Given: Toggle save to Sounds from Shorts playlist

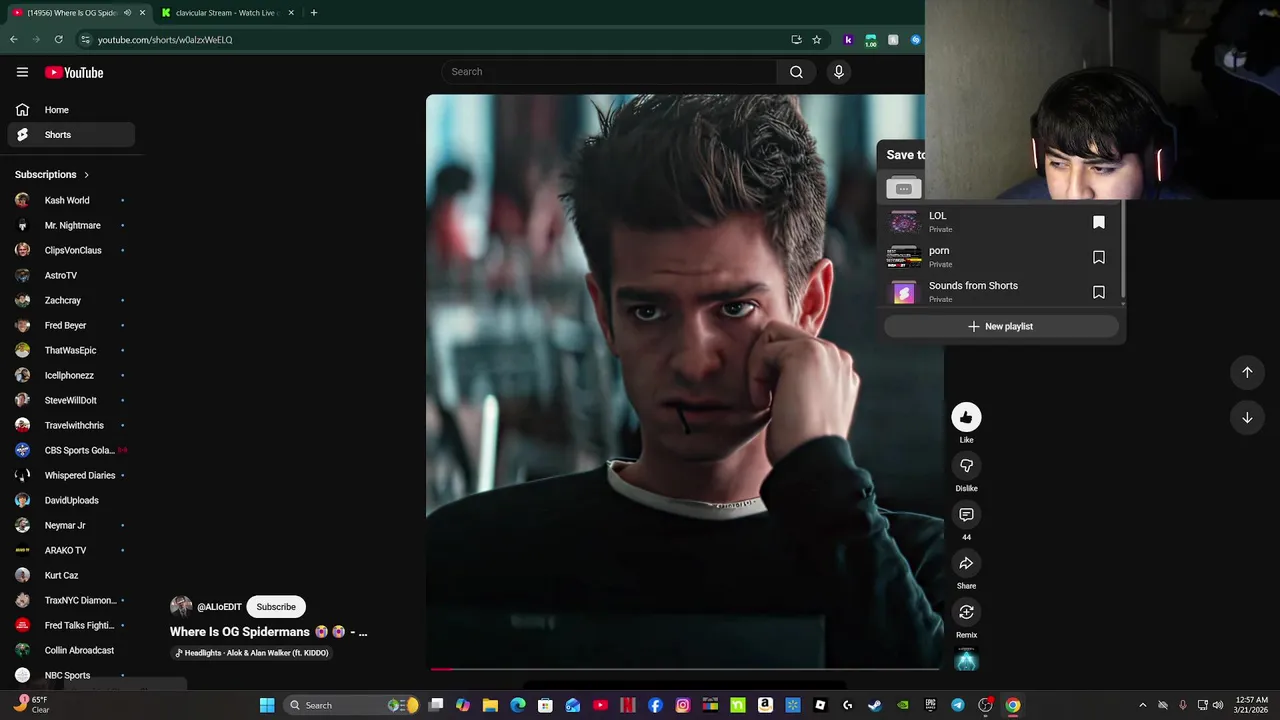Looking at the screenshot, I should coord(1099,292).
